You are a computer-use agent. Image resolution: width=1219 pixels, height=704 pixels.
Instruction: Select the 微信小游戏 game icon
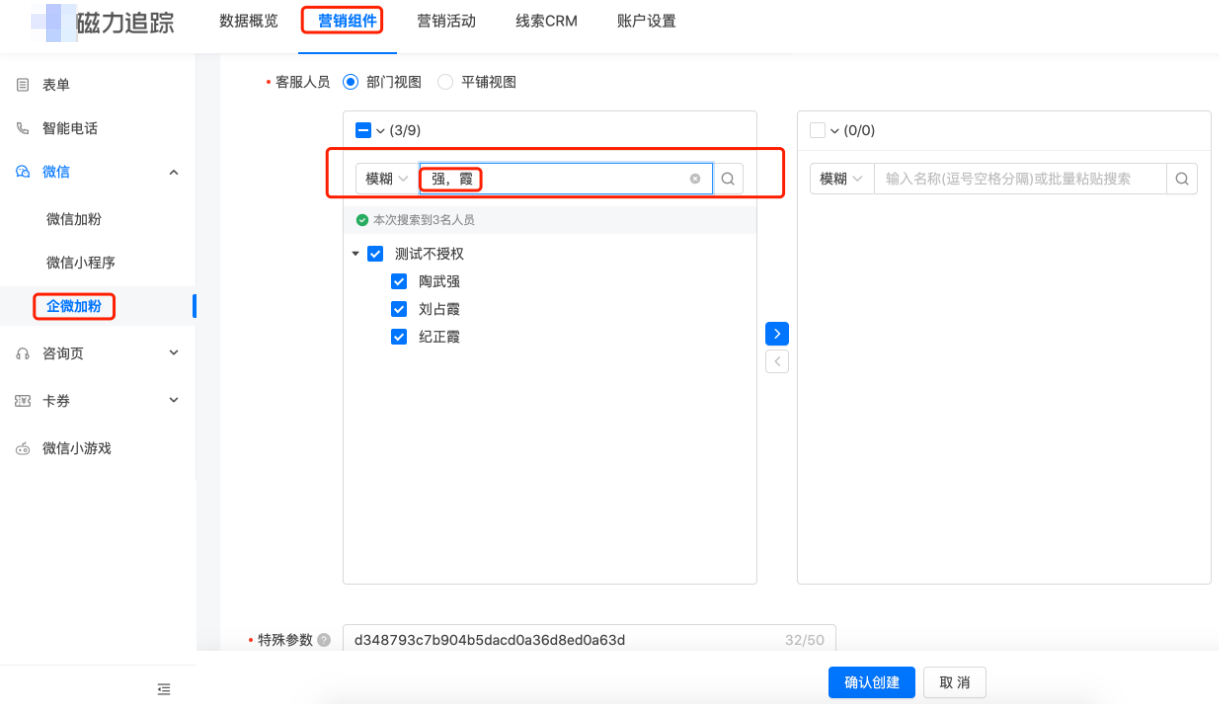click(x=23, y=448)
